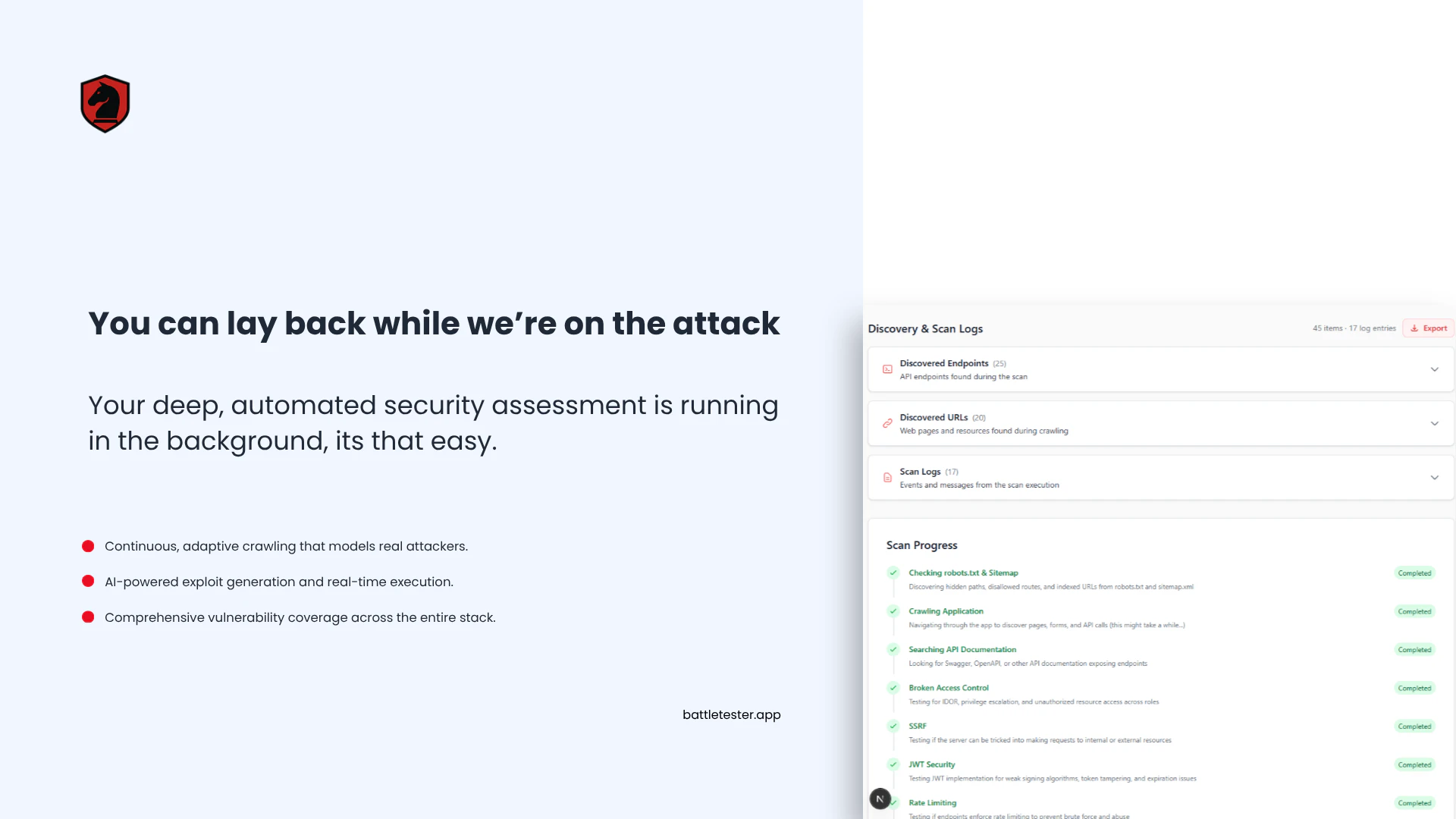This screenshot has height=819, width=1456.
Task: Click the battletester.app link text
Action: click(731, 714)
